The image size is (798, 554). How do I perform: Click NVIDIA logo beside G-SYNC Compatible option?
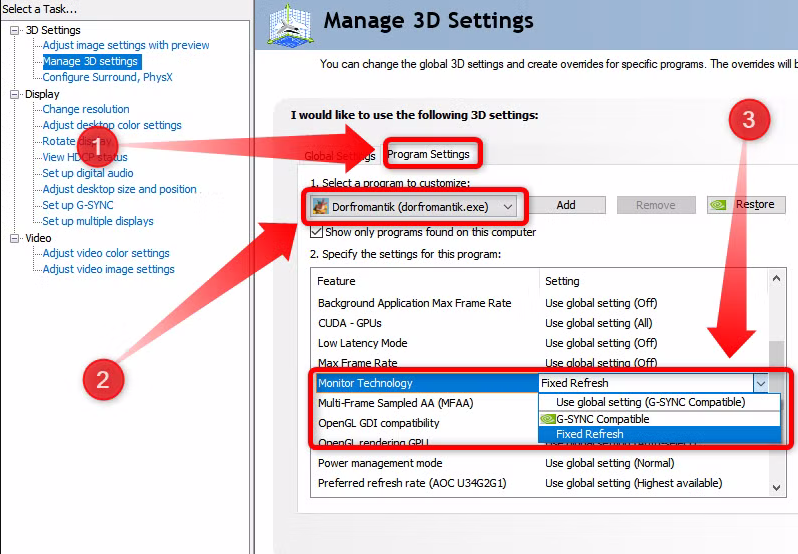point(547,419)
